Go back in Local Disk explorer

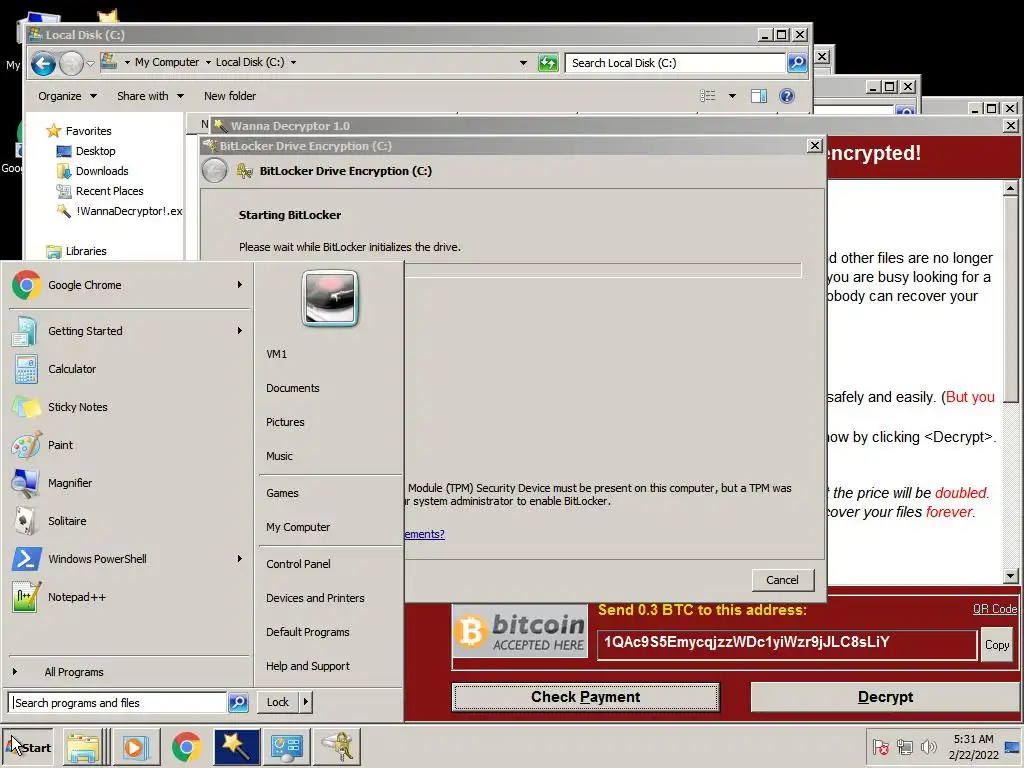pyautogui.click(x=43, y=63)
